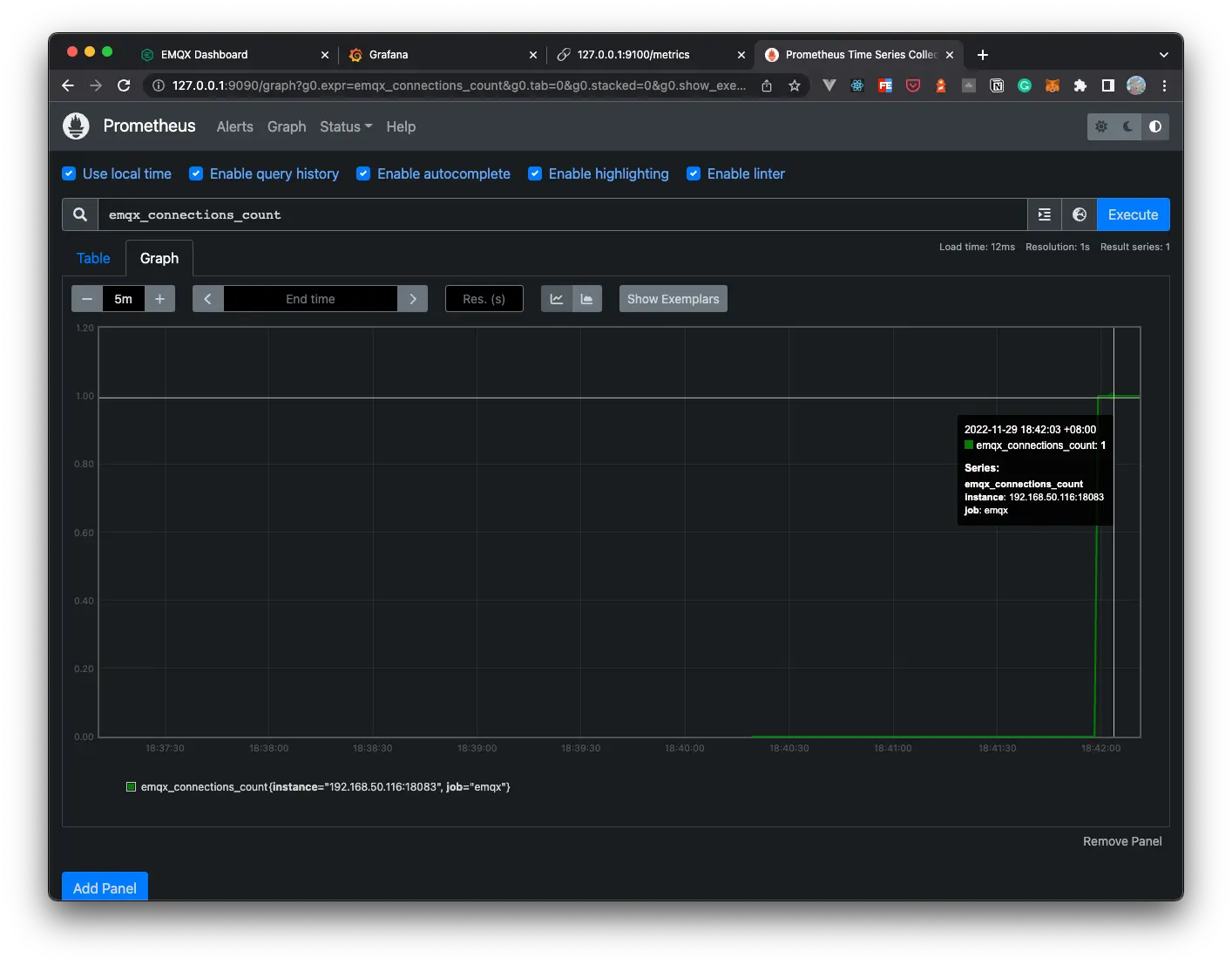Viewport: 1232px width, 965px height.
Task: Open the metrics explorer icon beside Execute
Action: coord(1044,214)
